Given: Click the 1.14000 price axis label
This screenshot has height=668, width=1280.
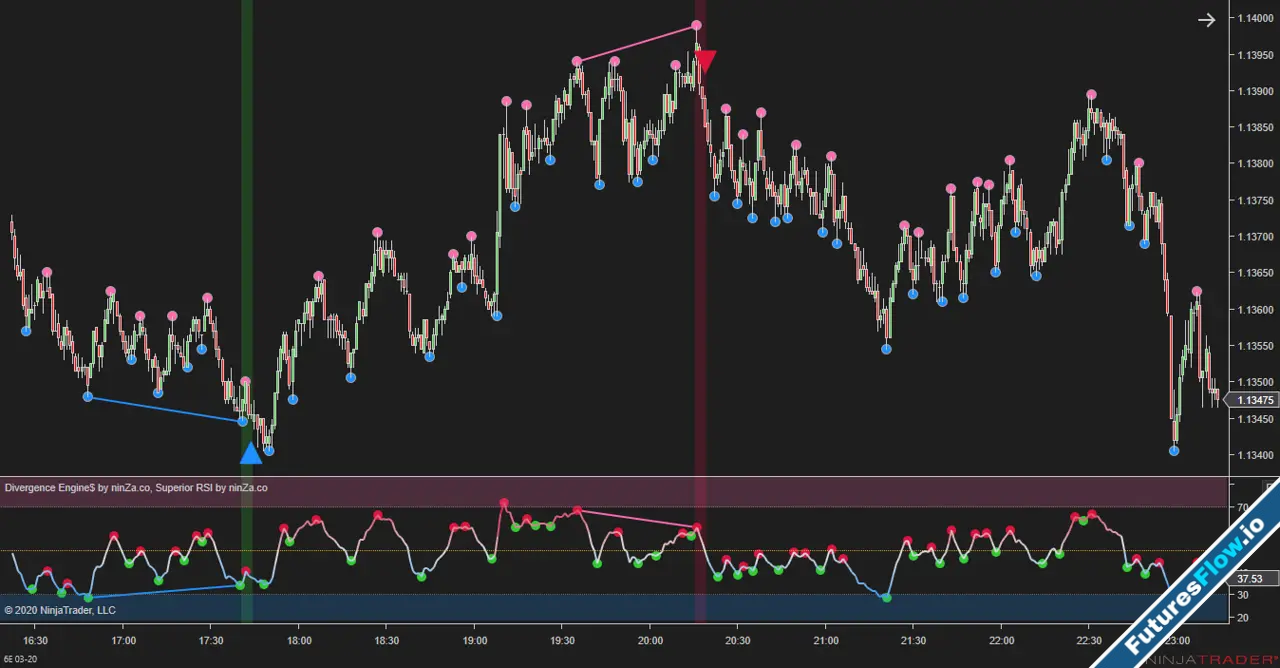Looking at the screenshot, I should [x=1254, y=18].
